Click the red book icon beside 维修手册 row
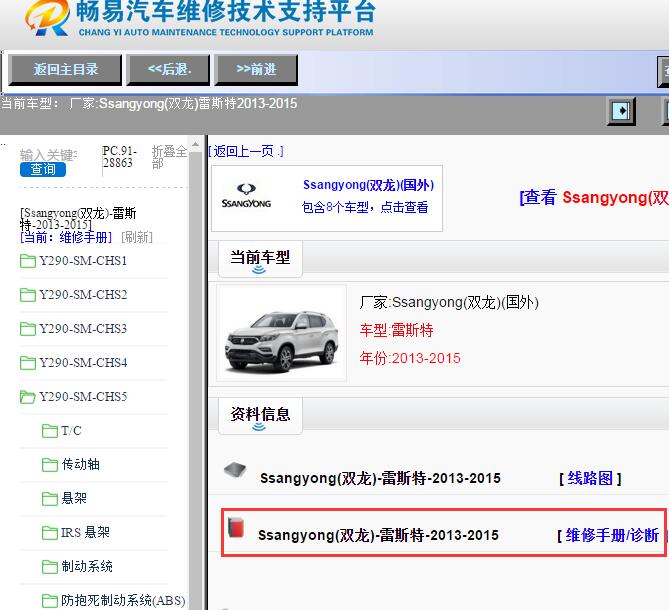This screenshot has width=669, height=610. pos(236,527)
